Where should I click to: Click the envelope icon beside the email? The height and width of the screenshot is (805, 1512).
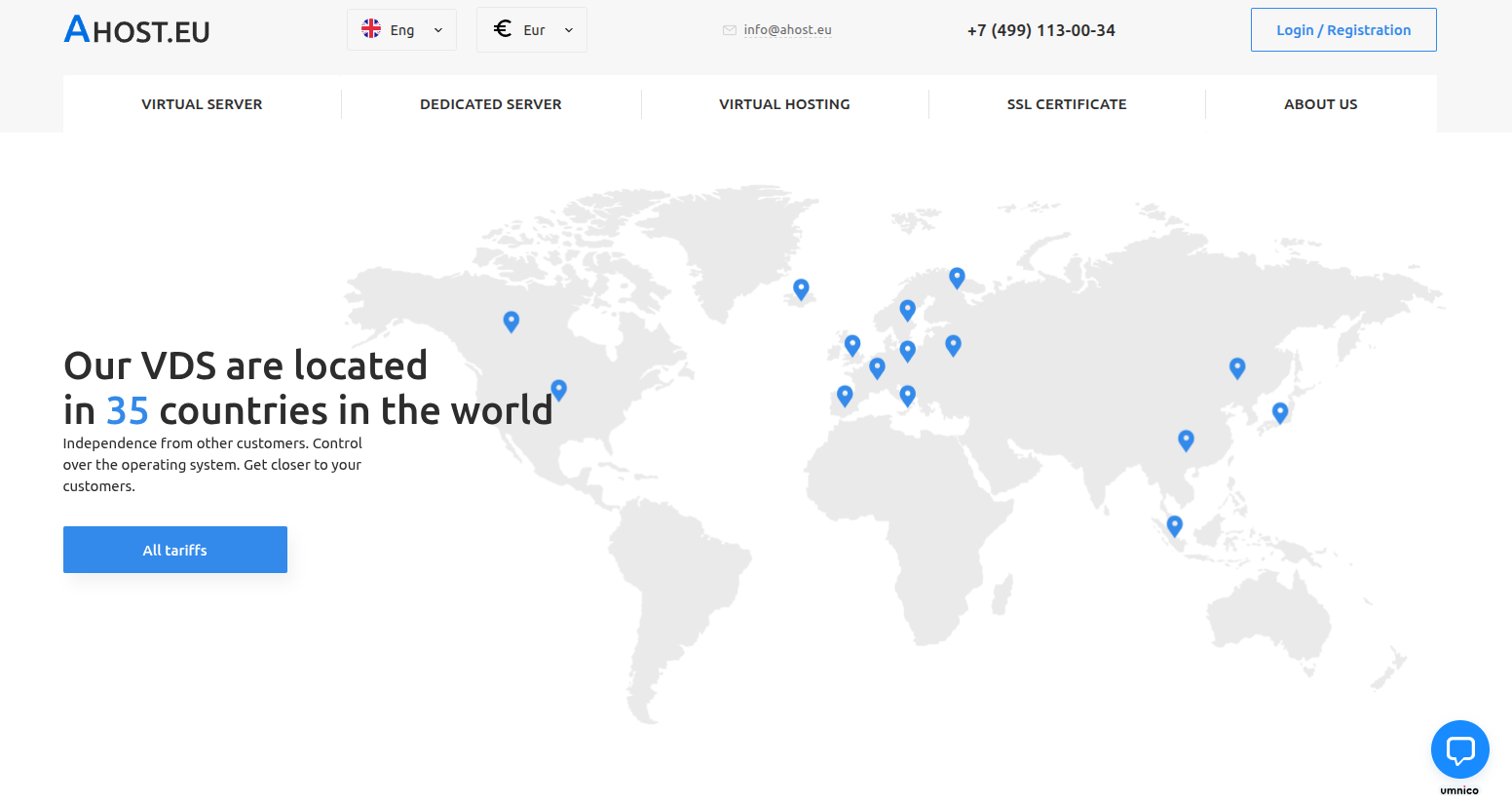point(729,30)
